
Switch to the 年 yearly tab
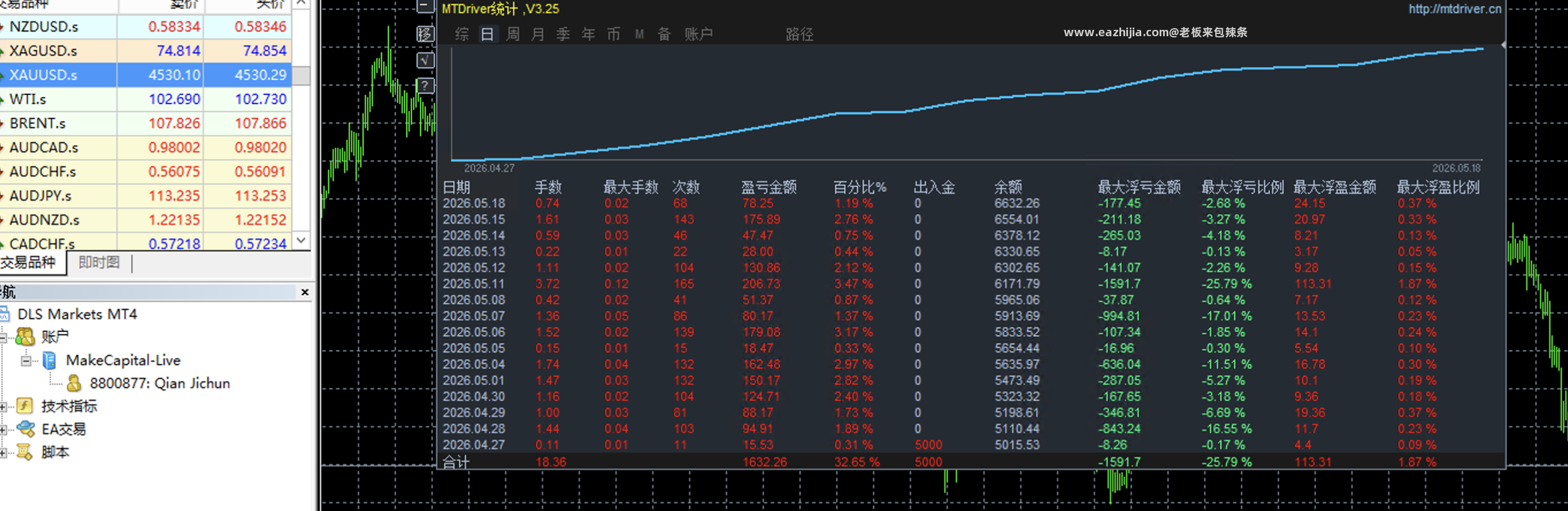[589, 34]
